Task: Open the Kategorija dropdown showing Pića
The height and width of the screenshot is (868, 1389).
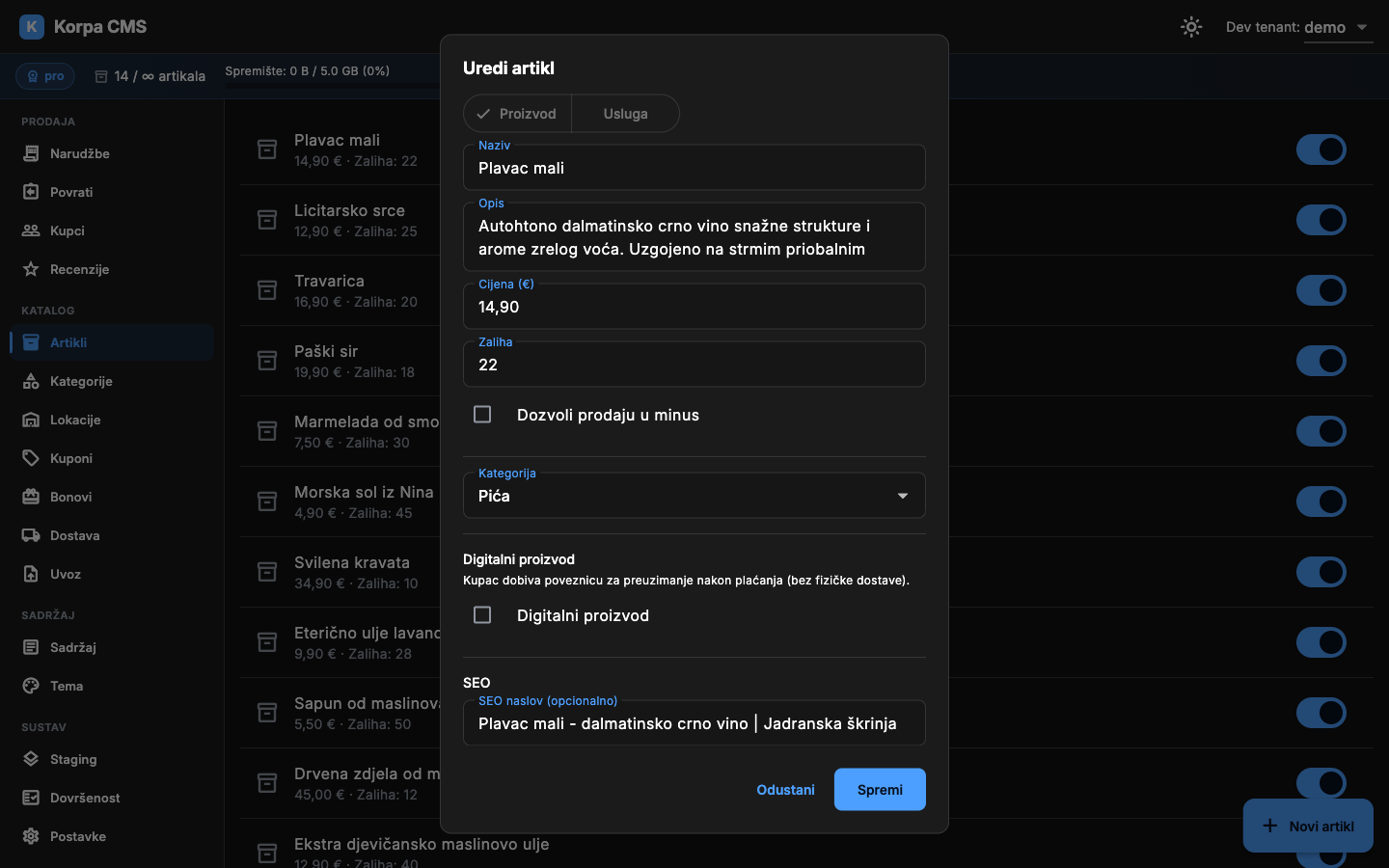Action: click(694, 496)
